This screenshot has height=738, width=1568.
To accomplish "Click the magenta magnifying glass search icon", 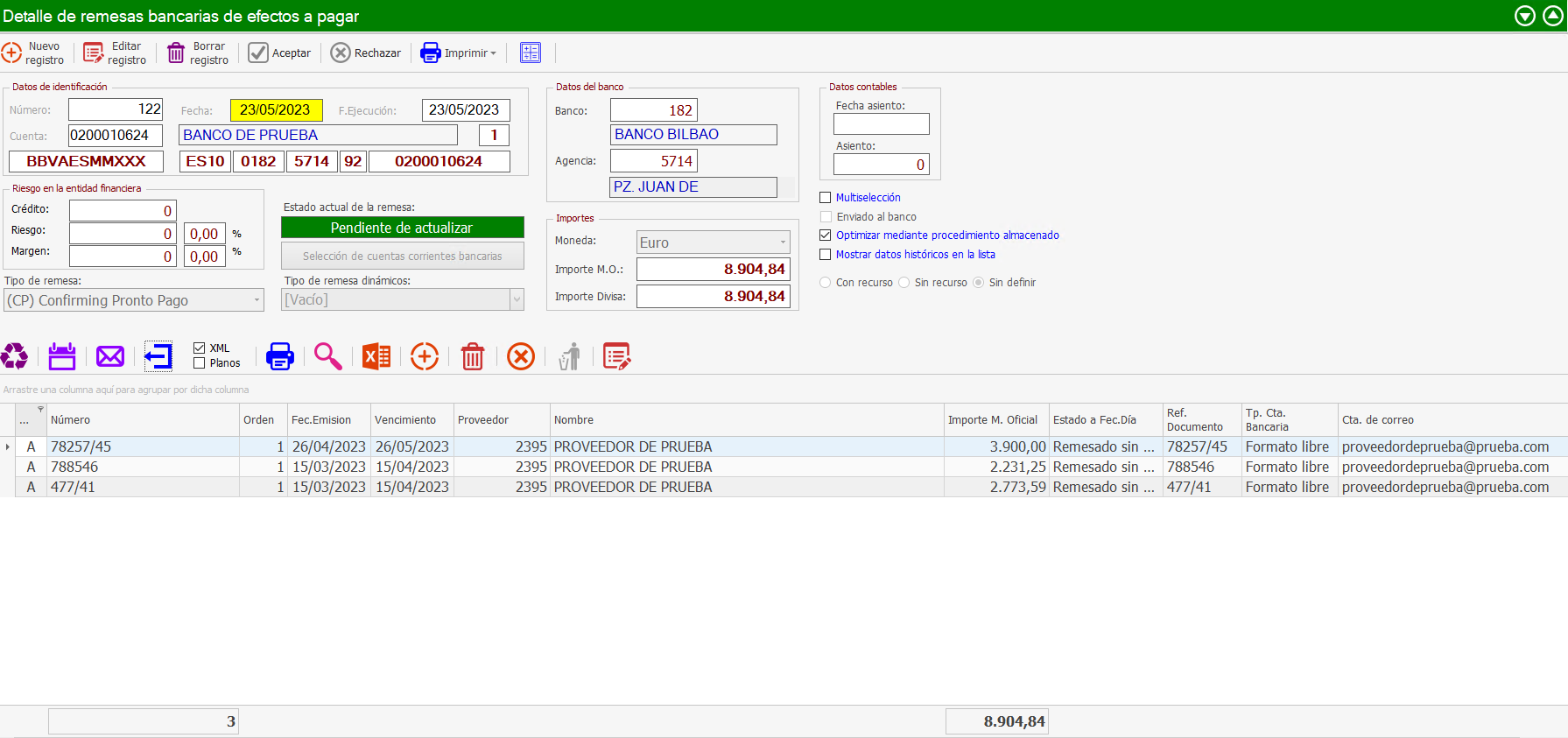I will tap(328, 356).
